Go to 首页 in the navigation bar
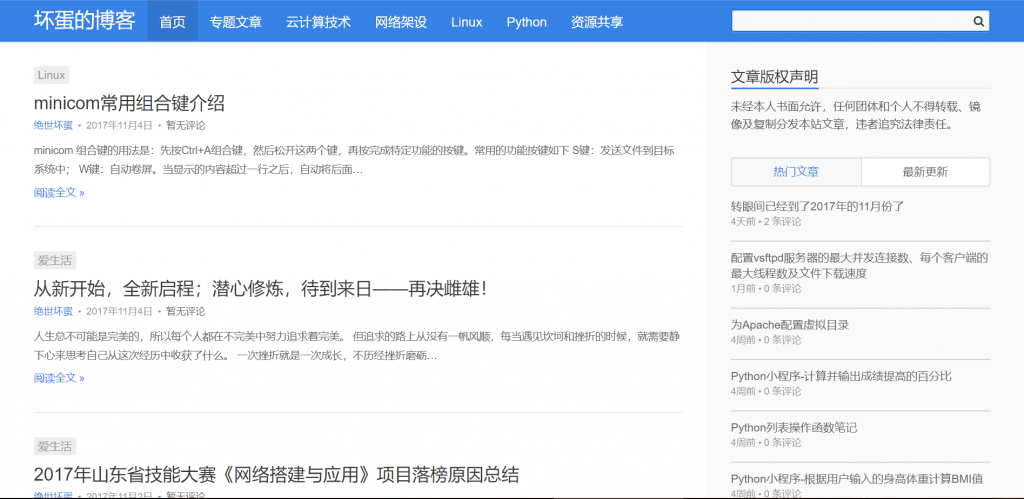Screen dimensions: 1024x499 [172, 22]
